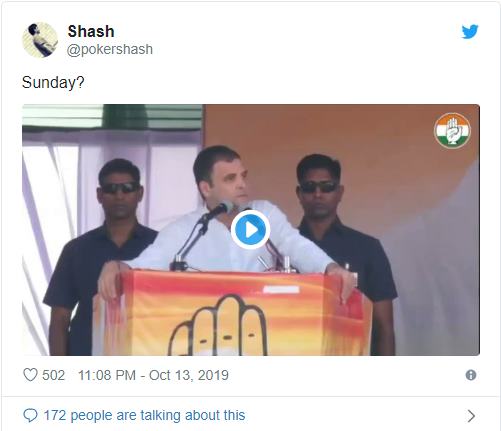Image resolution: width=501 pixels, height=431 pixels.
Task: Like the tweet with heart icon
Action: (30, 375)
